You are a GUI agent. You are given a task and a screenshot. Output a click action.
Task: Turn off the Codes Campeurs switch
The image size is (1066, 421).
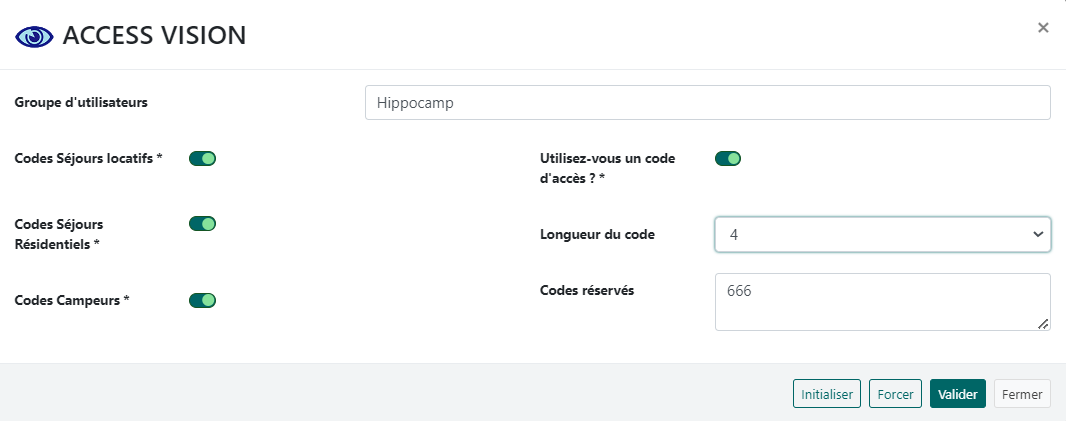point(203,300)
